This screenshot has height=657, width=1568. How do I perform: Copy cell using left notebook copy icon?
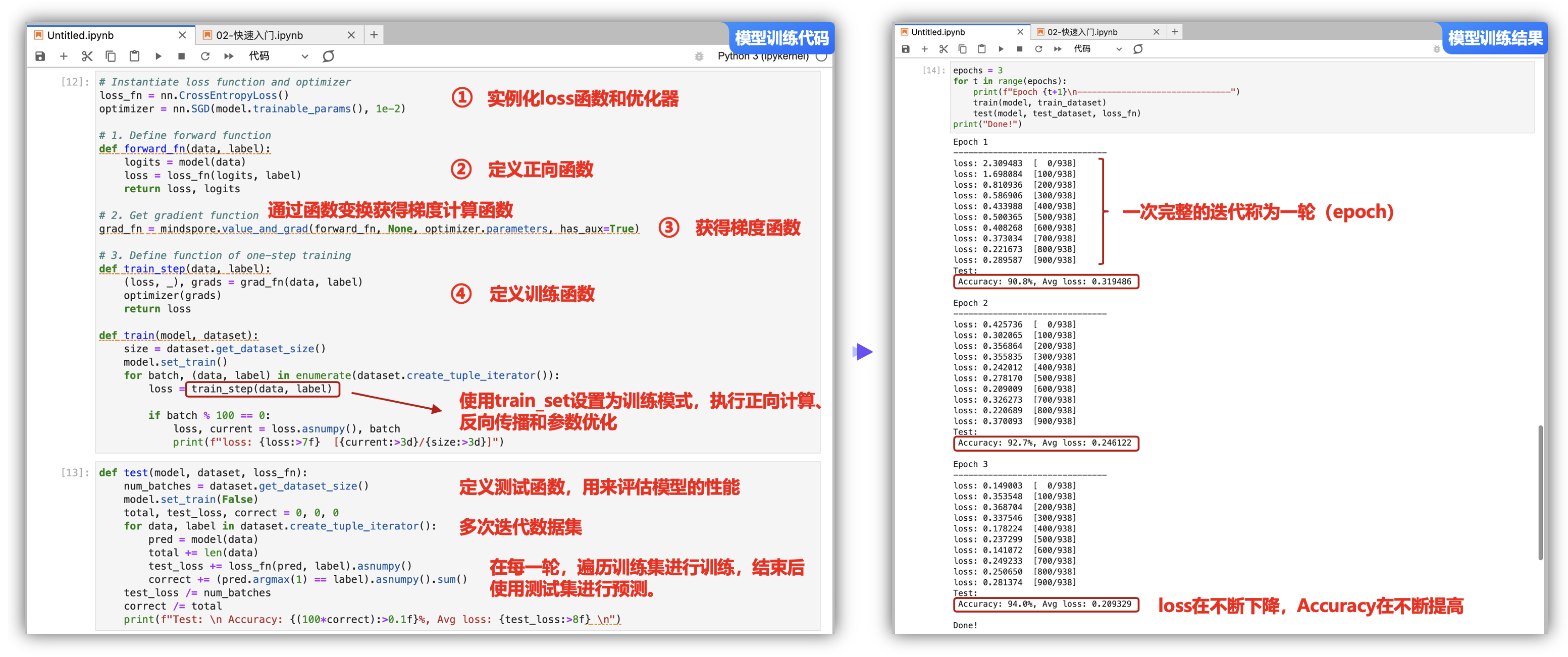click(x=111, y=56)
